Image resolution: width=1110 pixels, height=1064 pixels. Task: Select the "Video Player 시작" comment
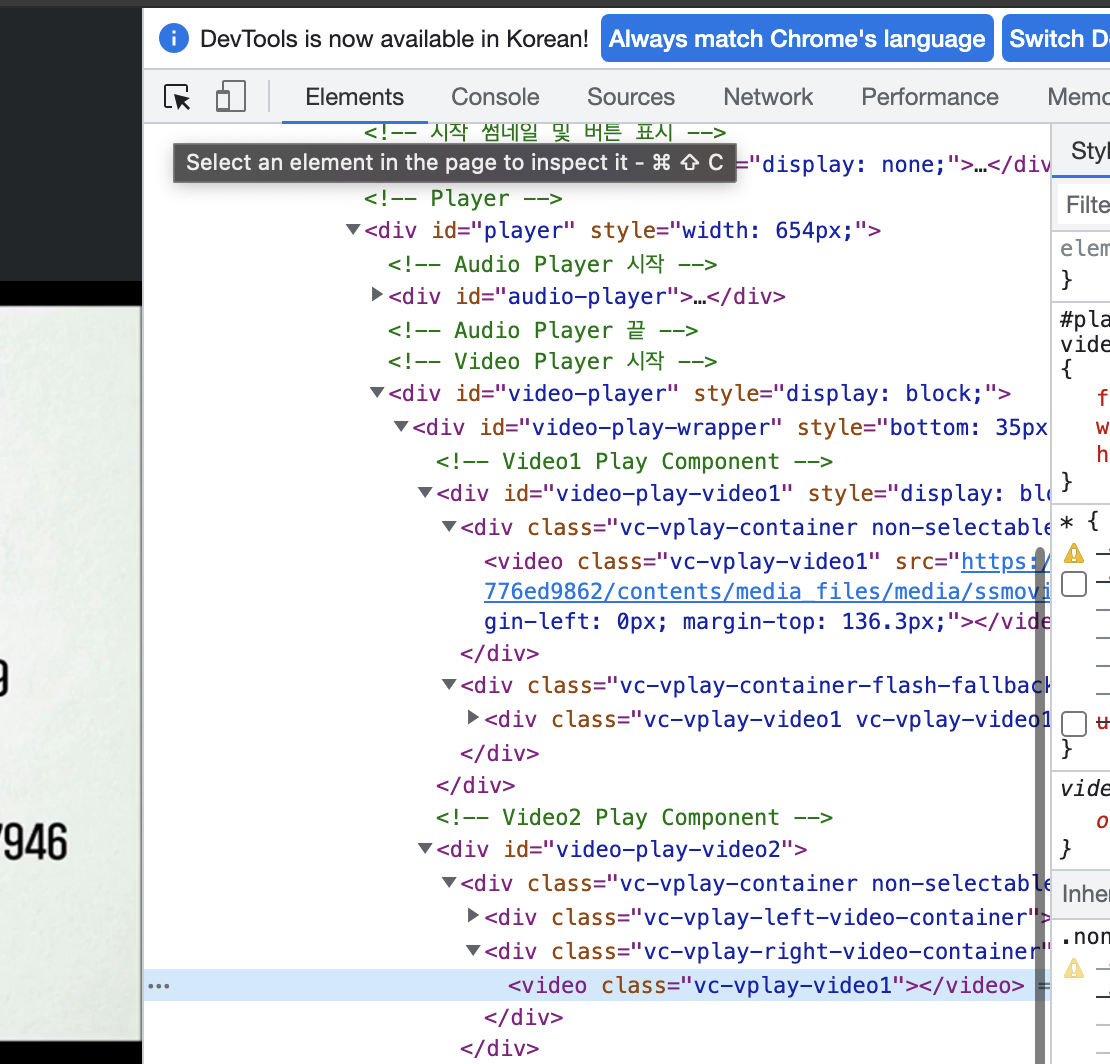552,361
